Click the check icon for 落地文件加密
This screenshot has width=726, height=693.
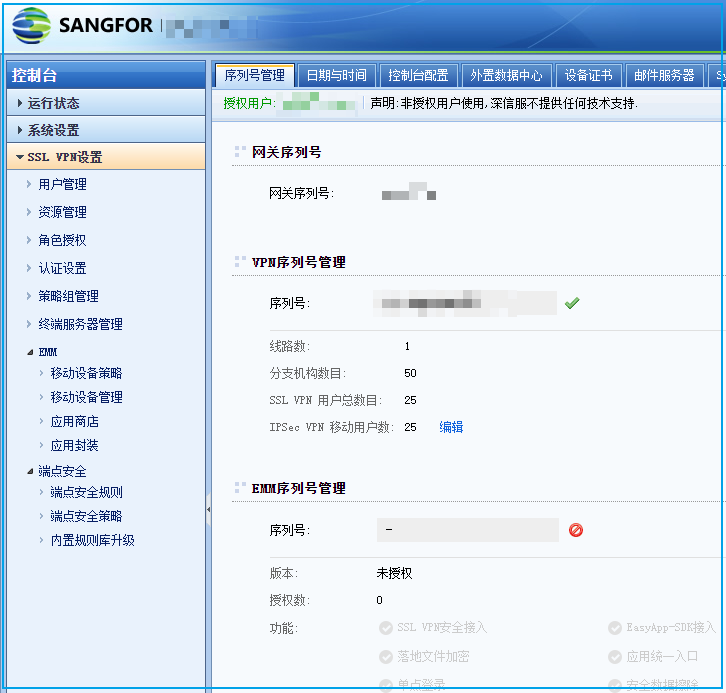pos(386,656)
